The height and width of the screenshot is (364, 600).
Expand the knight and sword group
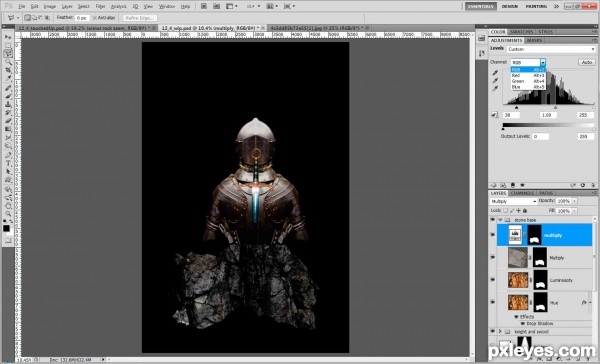[500, 331]
